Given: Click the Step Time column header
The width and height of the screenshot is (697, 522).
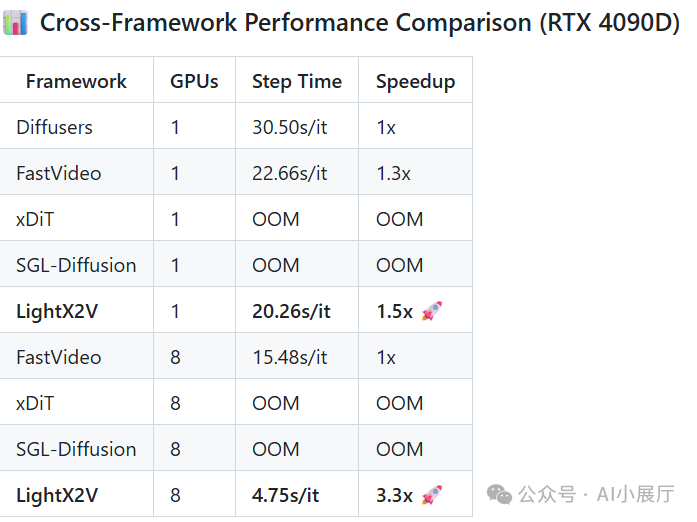Looking at the screenshot, I should pos(297,82).
